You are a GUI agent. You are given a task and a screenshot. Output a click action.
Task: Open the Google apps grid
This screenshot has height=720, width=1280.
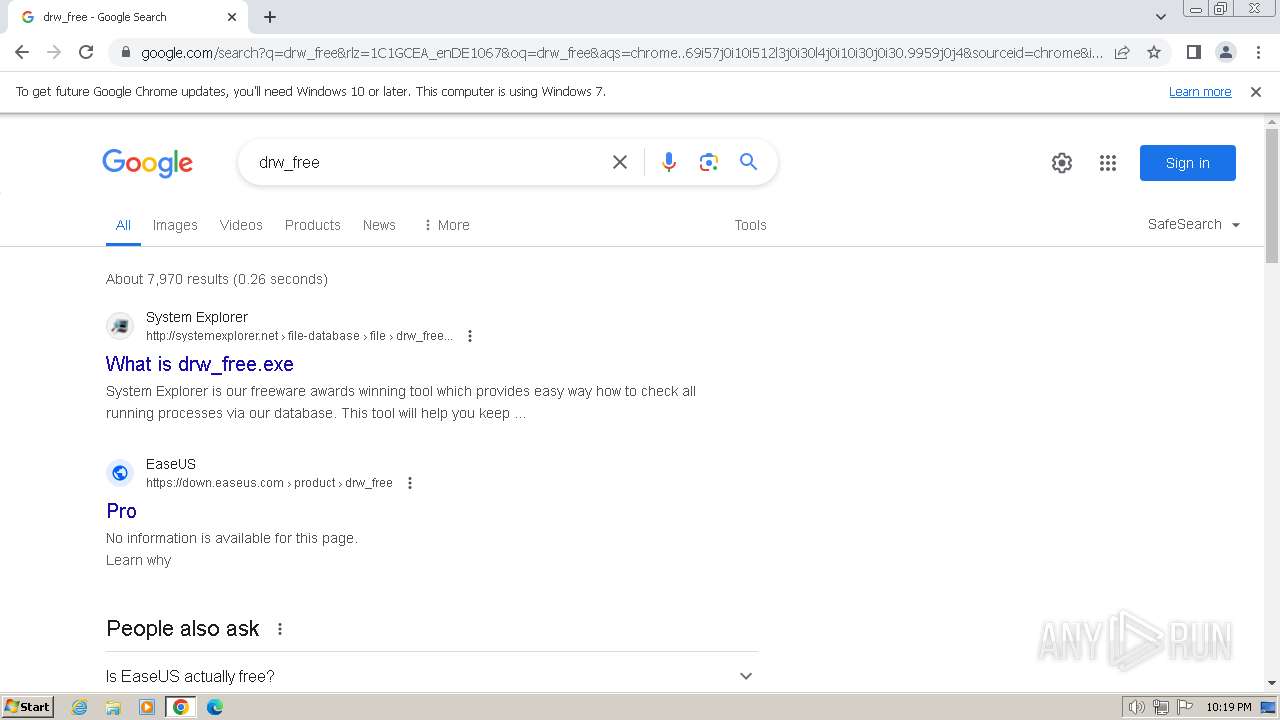coord(1108,163)
